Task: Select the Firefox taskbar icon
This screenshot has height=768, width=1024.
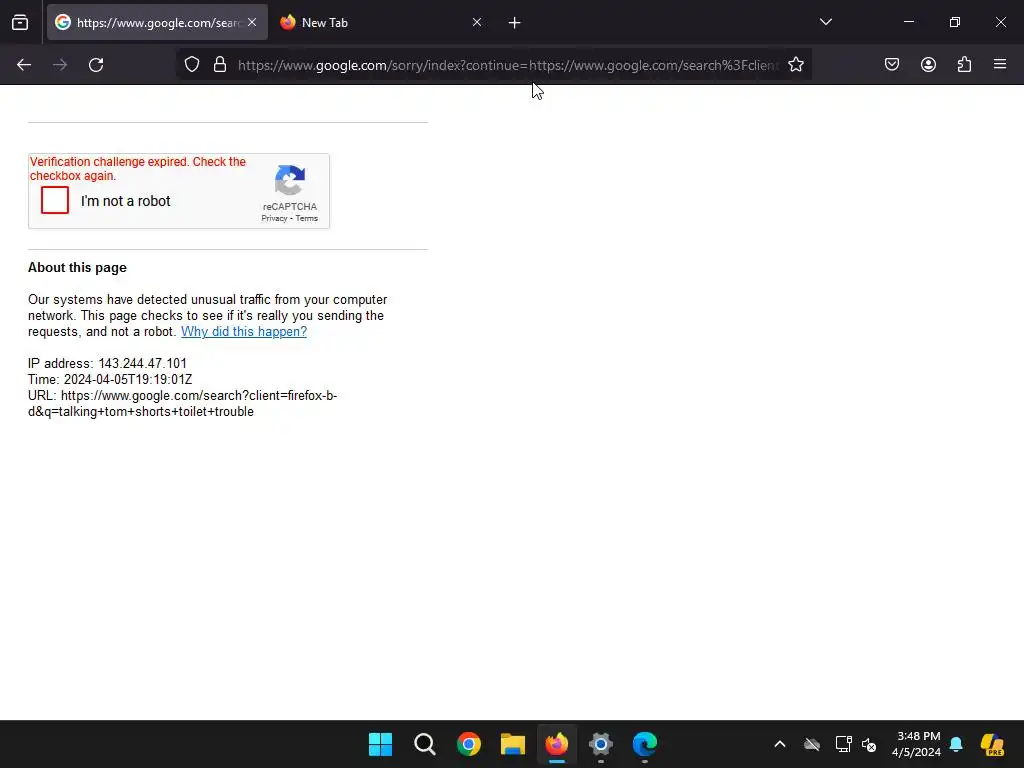Action: point(556,744)
